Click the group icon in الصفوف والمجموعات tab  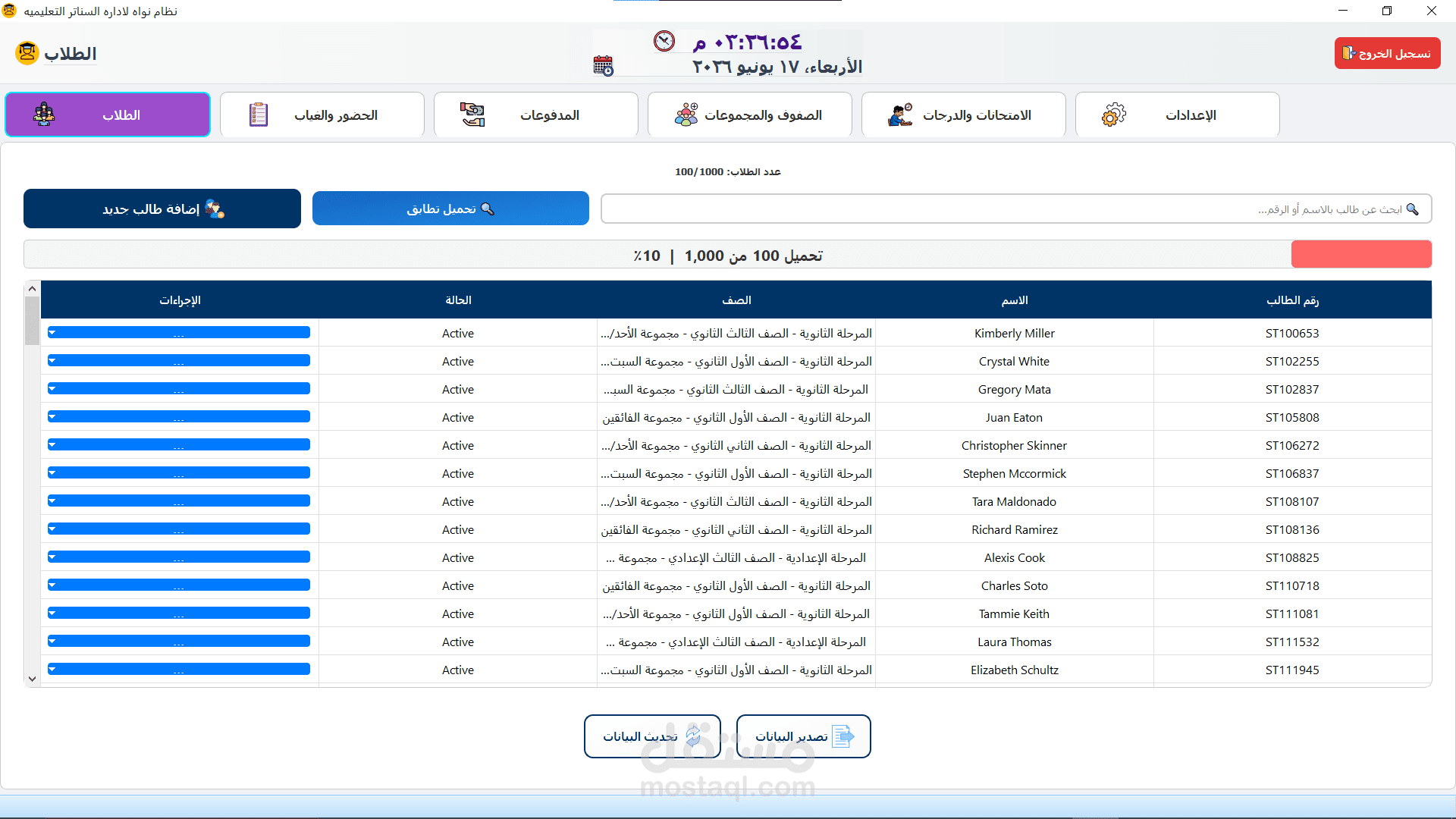click(686, 115)
